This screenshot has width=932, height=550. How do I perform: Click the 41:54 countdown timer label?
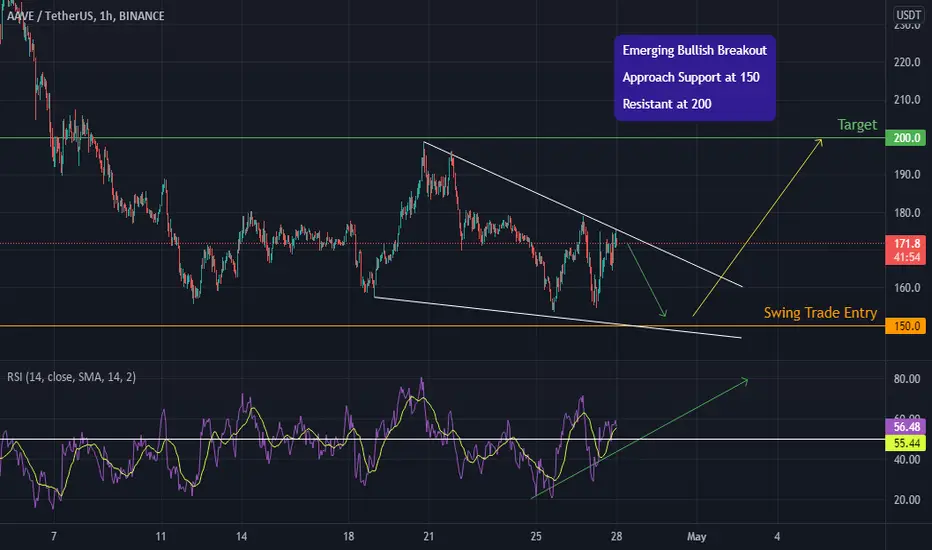coord(906,257)
